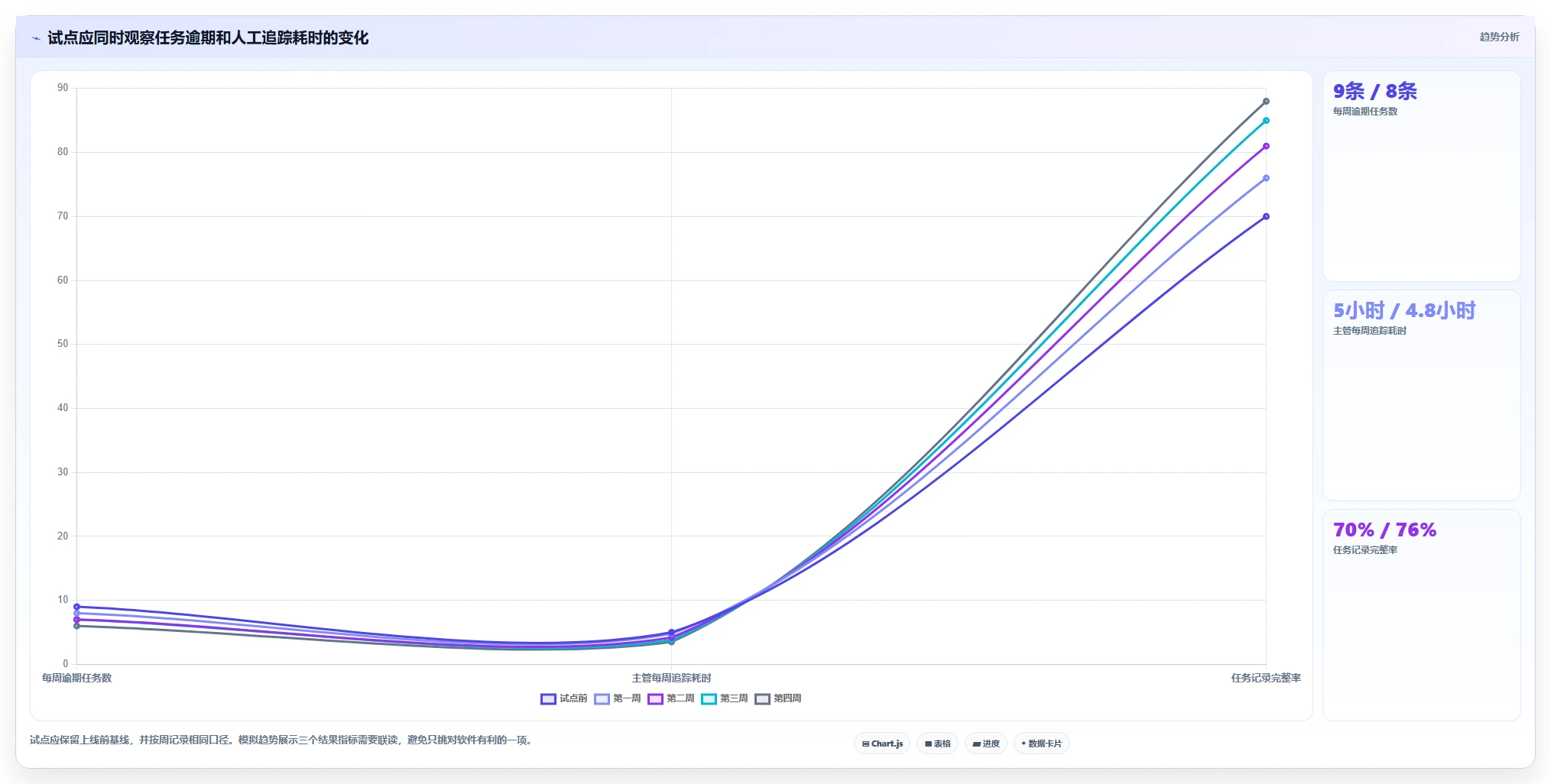Viewport: 1551px width, 784px height.
Task: Toggle the 第三周 legend series
Action: [x=725, y=698]
